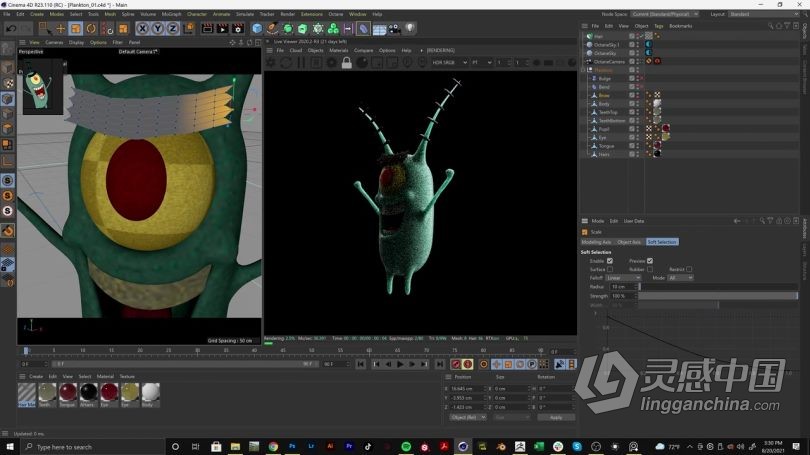810x455 pixels.
Task: Select the Tongue material swatch
Action: click(68, 393)
